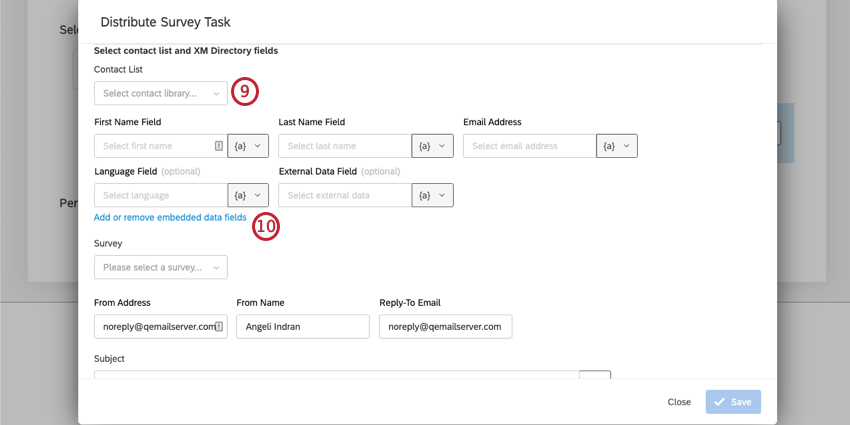Screen dimensions: 850x425
Task: Click the Select first name field
Action: pyautogui.click(x=153, y=146)
